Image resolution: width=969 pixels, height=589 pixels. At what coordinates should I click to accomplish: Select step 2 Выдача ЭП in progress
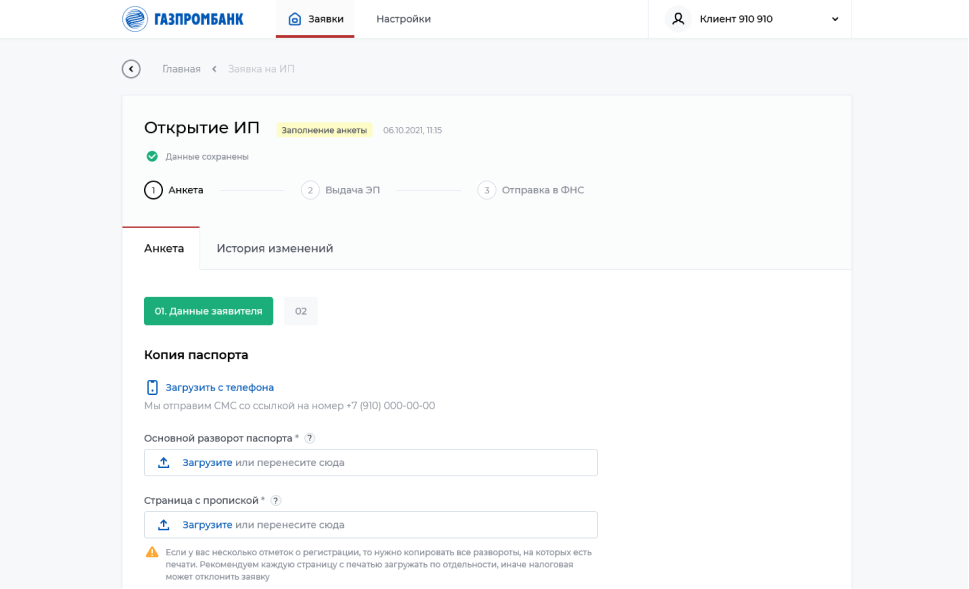click(341, 190)
